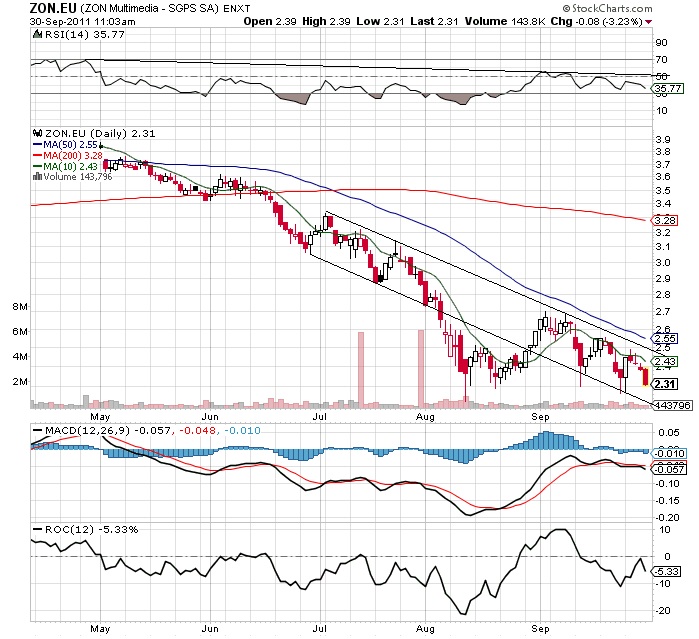
Task: Click the tall pink volume spike in July
Action: [x=361, y=369]
